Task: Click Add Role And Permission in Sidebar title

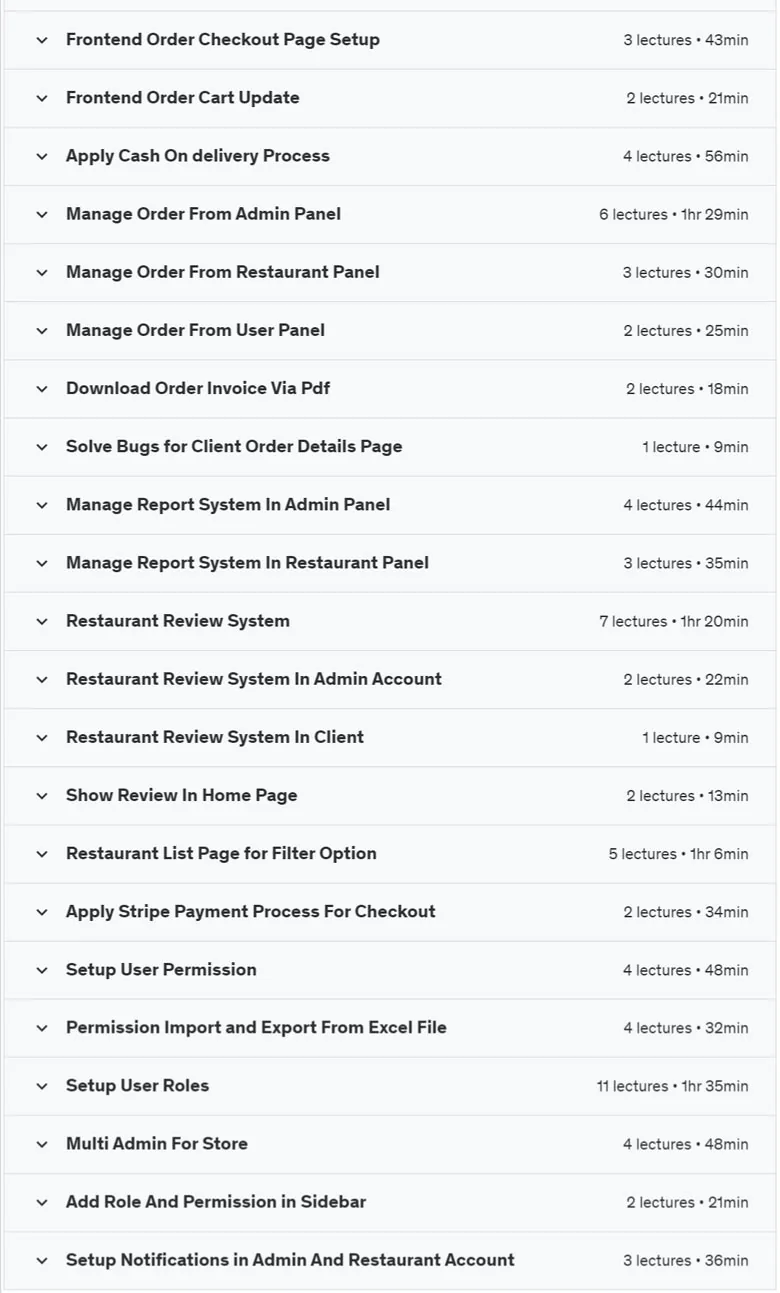Action: click(216, 1202)
